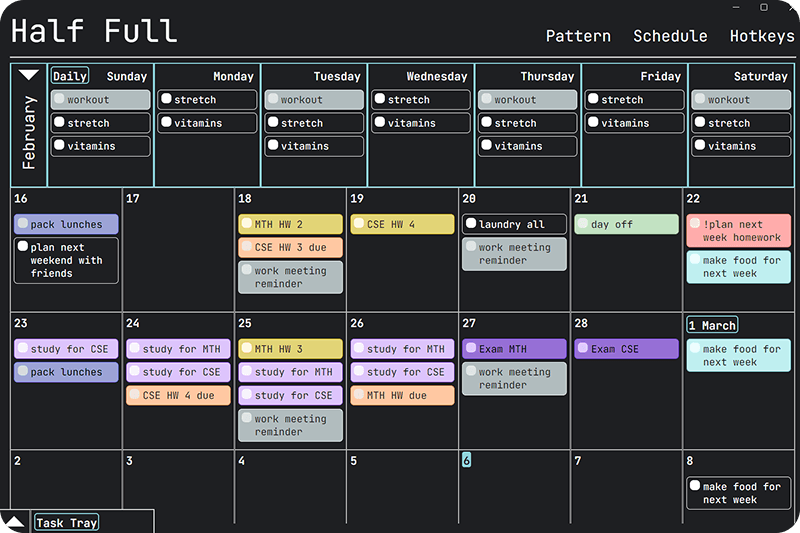This screenshot has width=800, height=533.
Task: Select study for CSE on the 25th
Action: pyautogui.click(x=290, y=395)
